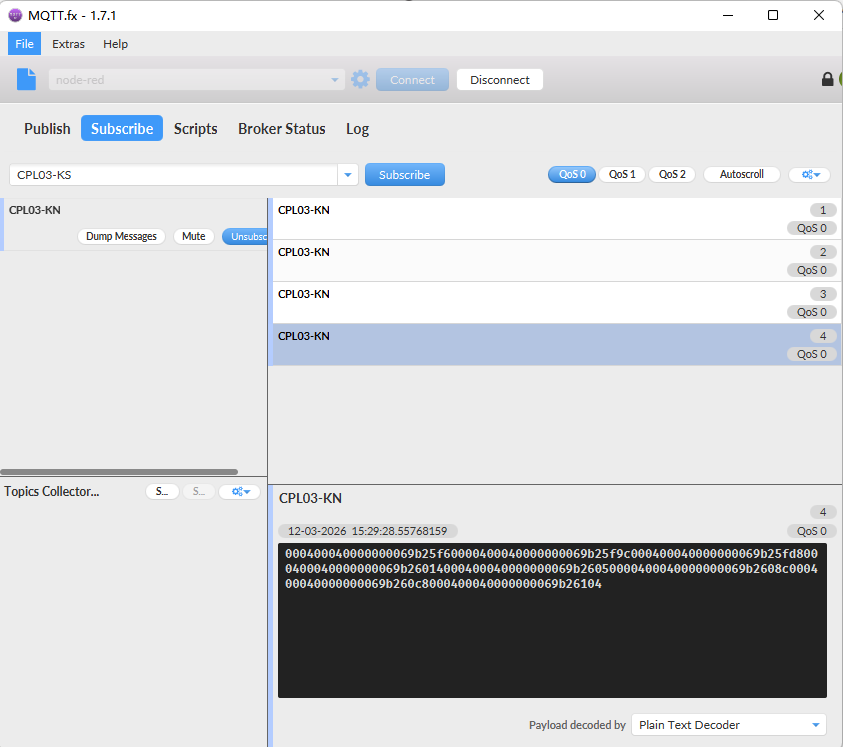843x747 pixels.
Task: Mute the CPL03-KN subscription
Action: [194, 236]
